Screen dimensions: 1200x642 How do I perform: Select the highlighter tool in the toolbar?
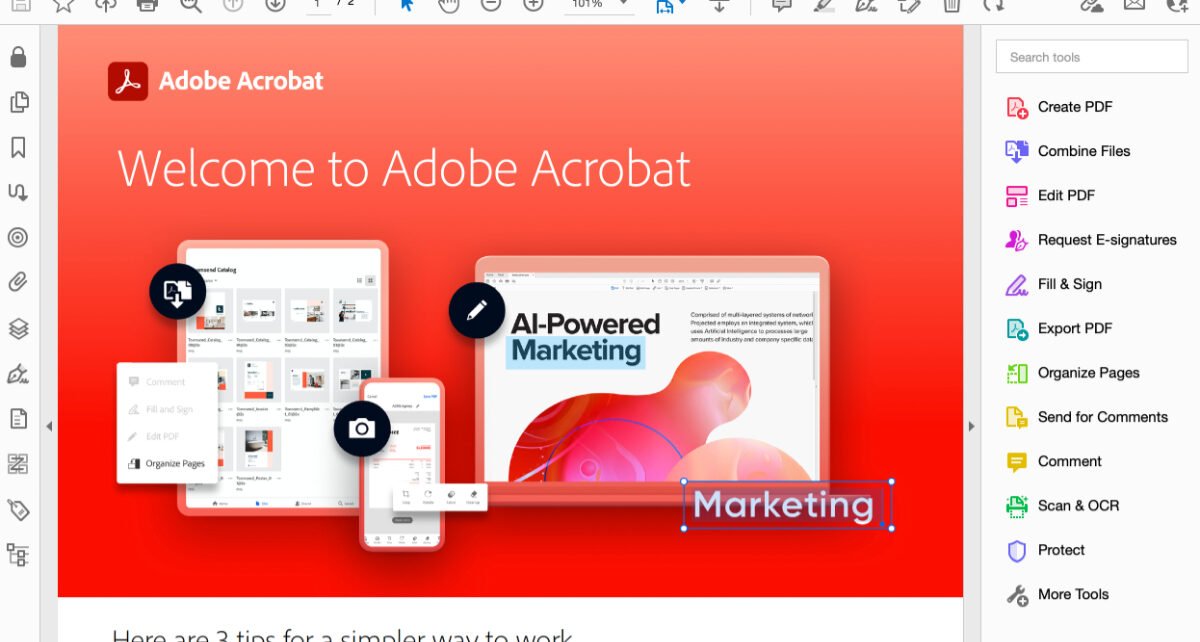coord(824,4)
